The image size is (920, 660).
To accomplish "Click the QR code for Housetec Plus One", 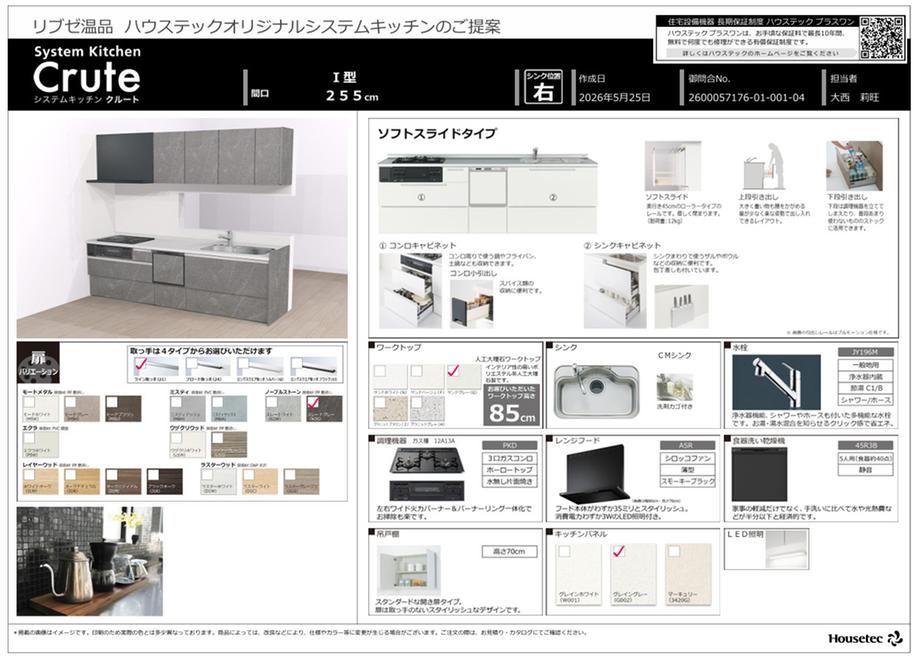I will [x=882, y=38].
